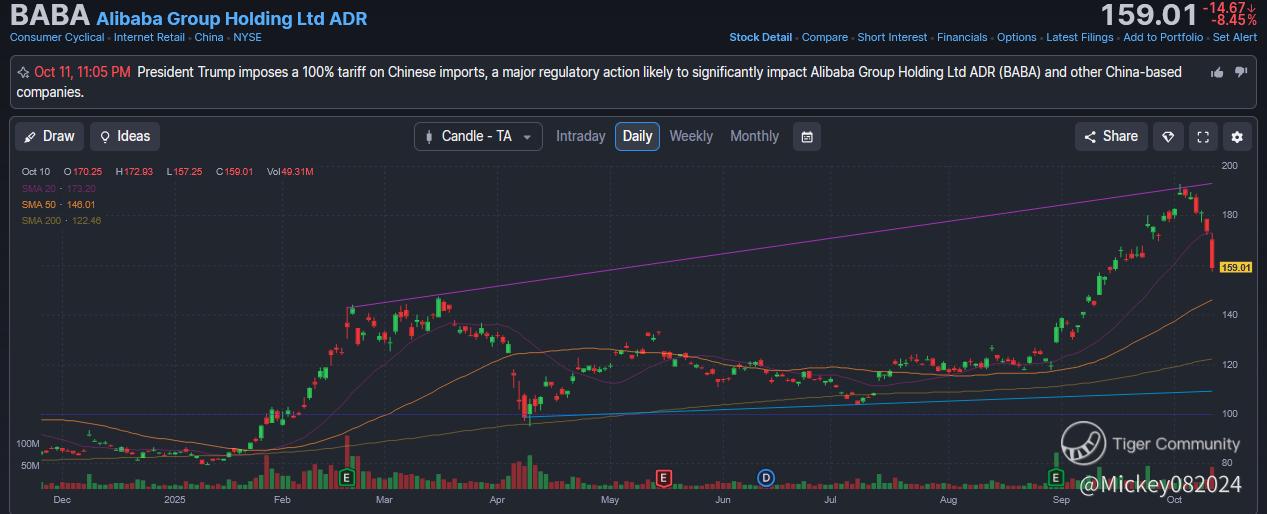The image size is (1267, 514).
Task: Open the Stock Detail link
Action: click(x=761, y=37)
